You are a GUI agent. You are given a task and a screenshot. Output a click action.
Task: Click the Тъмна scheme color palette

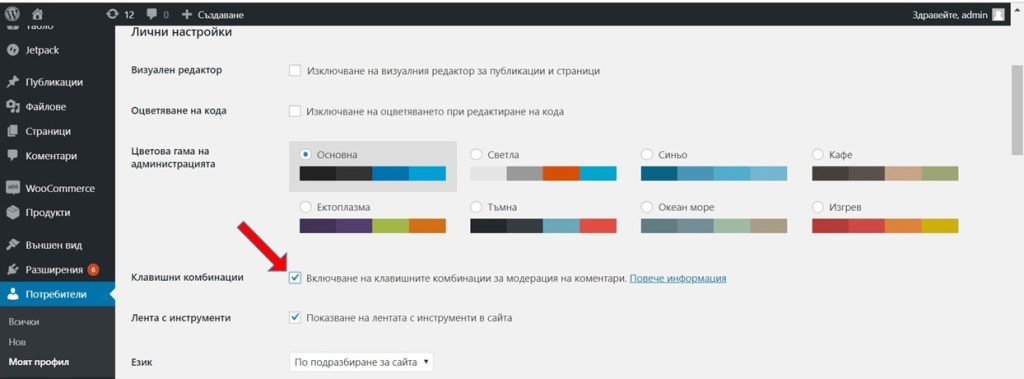[543, 225]
